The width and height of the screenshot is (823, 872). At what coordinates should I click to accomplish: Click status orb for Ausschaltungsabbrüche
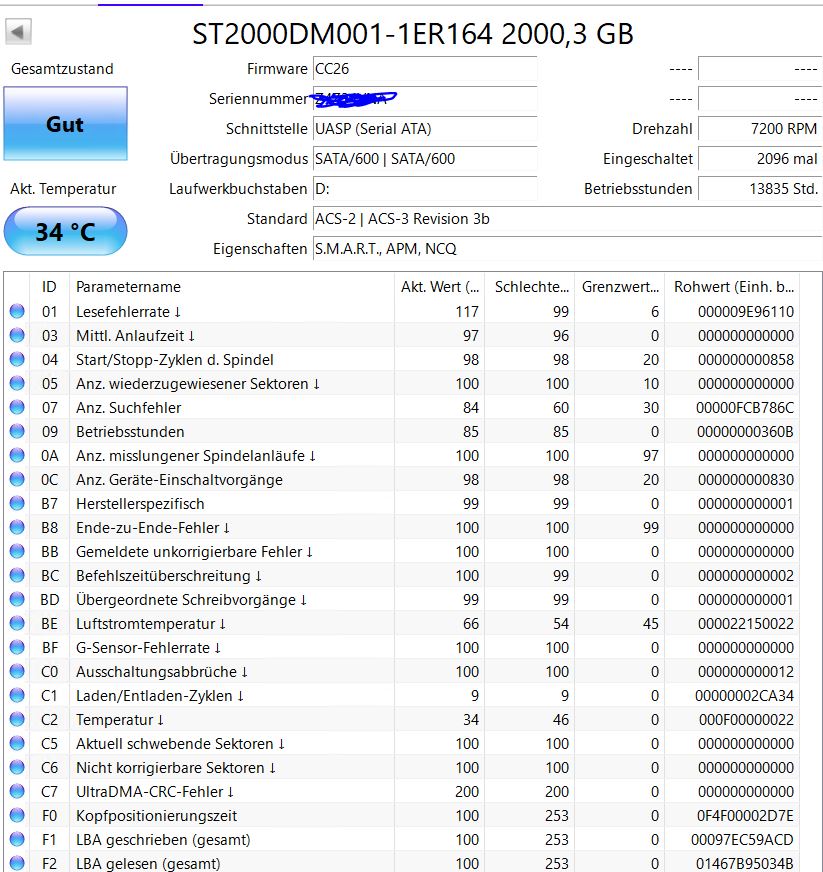(17, 671)
